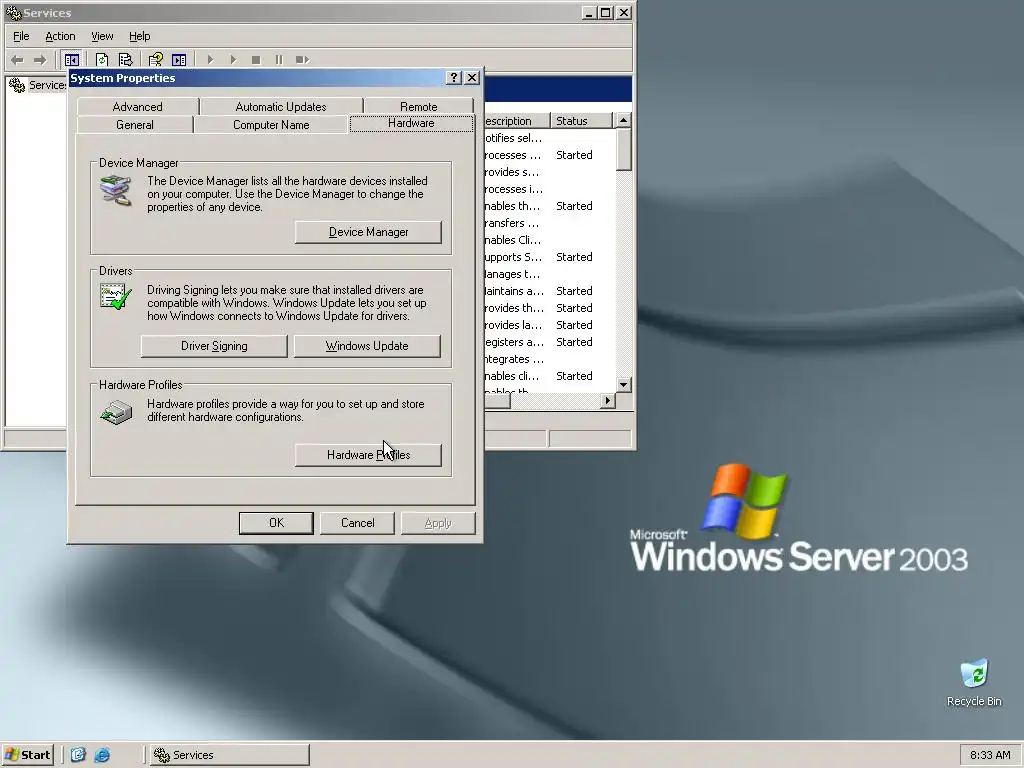Click the 'ntegrates ...' description cell
Viewport: 1024px width, 768px height.
[x=514, y=359]
